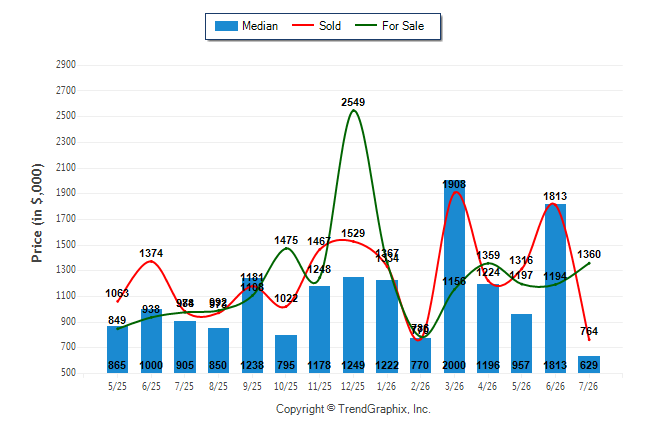
Task: Click the 5/25 bar labeled 865
Action: coord(117,350)
